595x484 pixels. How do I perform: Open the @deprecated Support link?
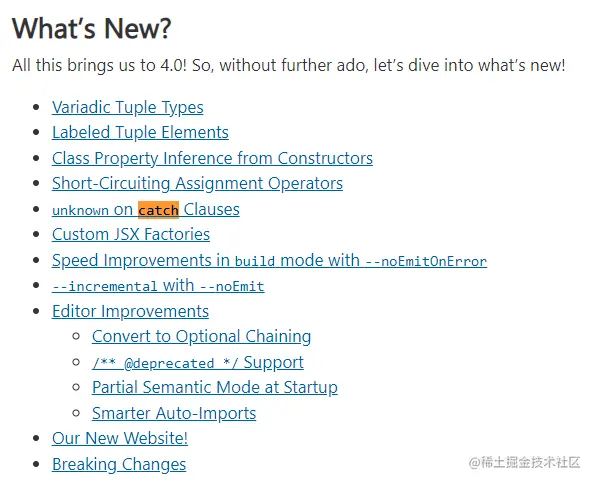point(198,363)
